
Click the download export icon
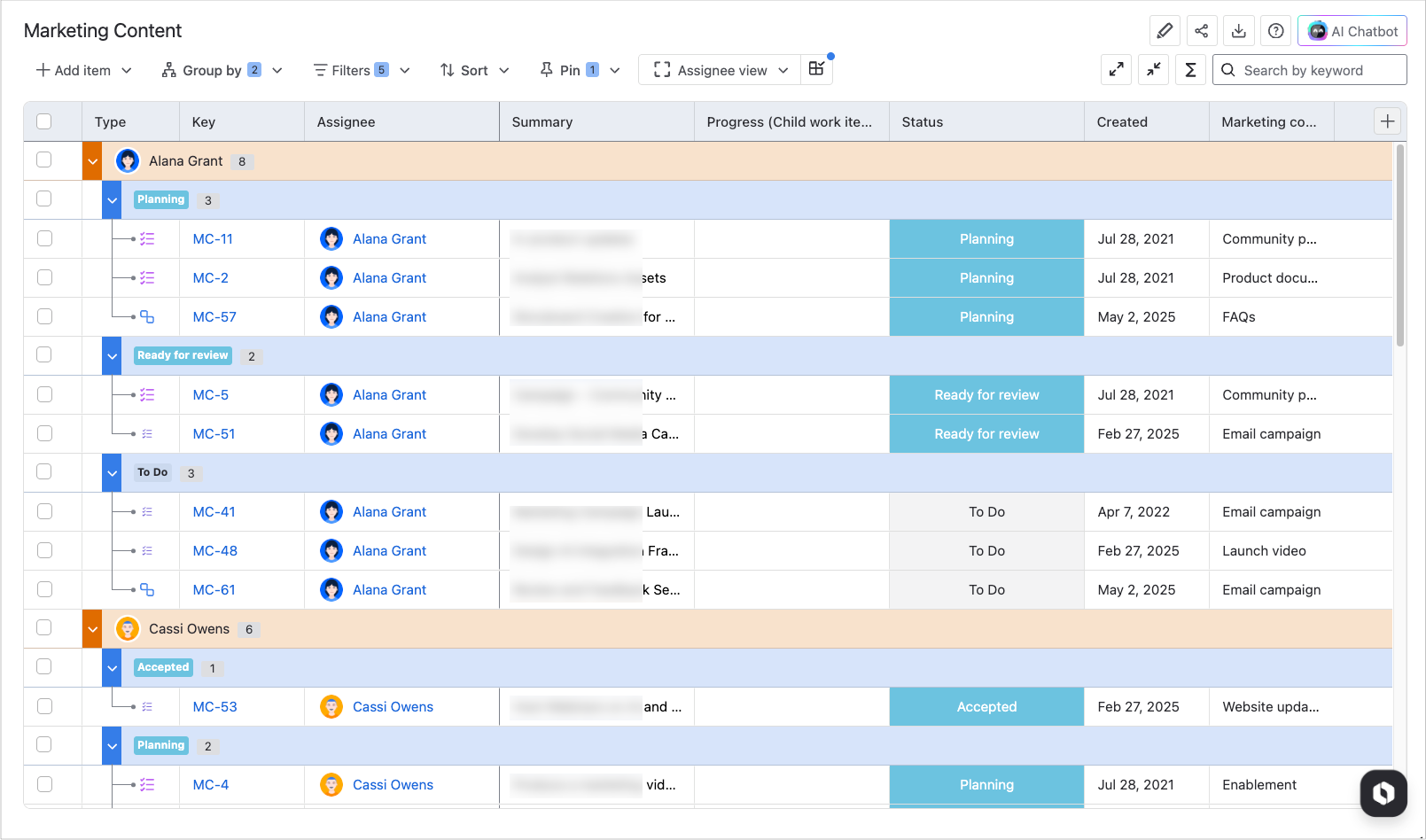point(1239,31)
